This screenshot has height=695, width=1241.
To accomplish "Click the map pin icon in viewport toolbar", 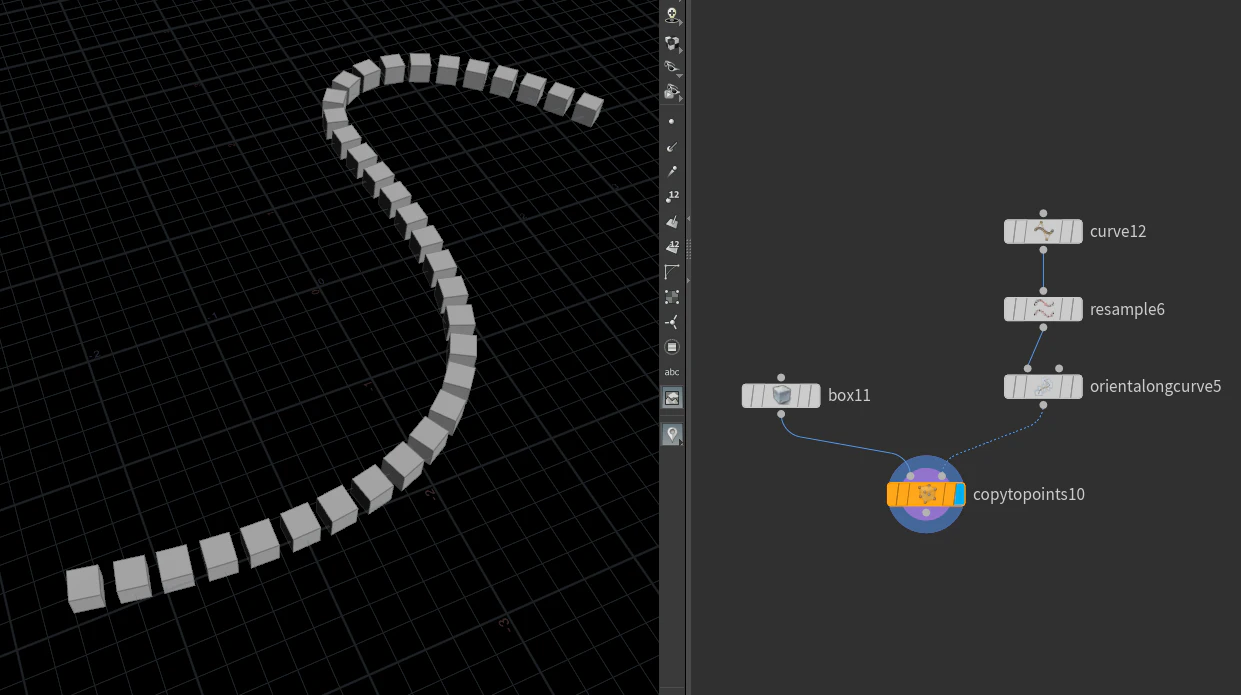I will coord(672,434).
